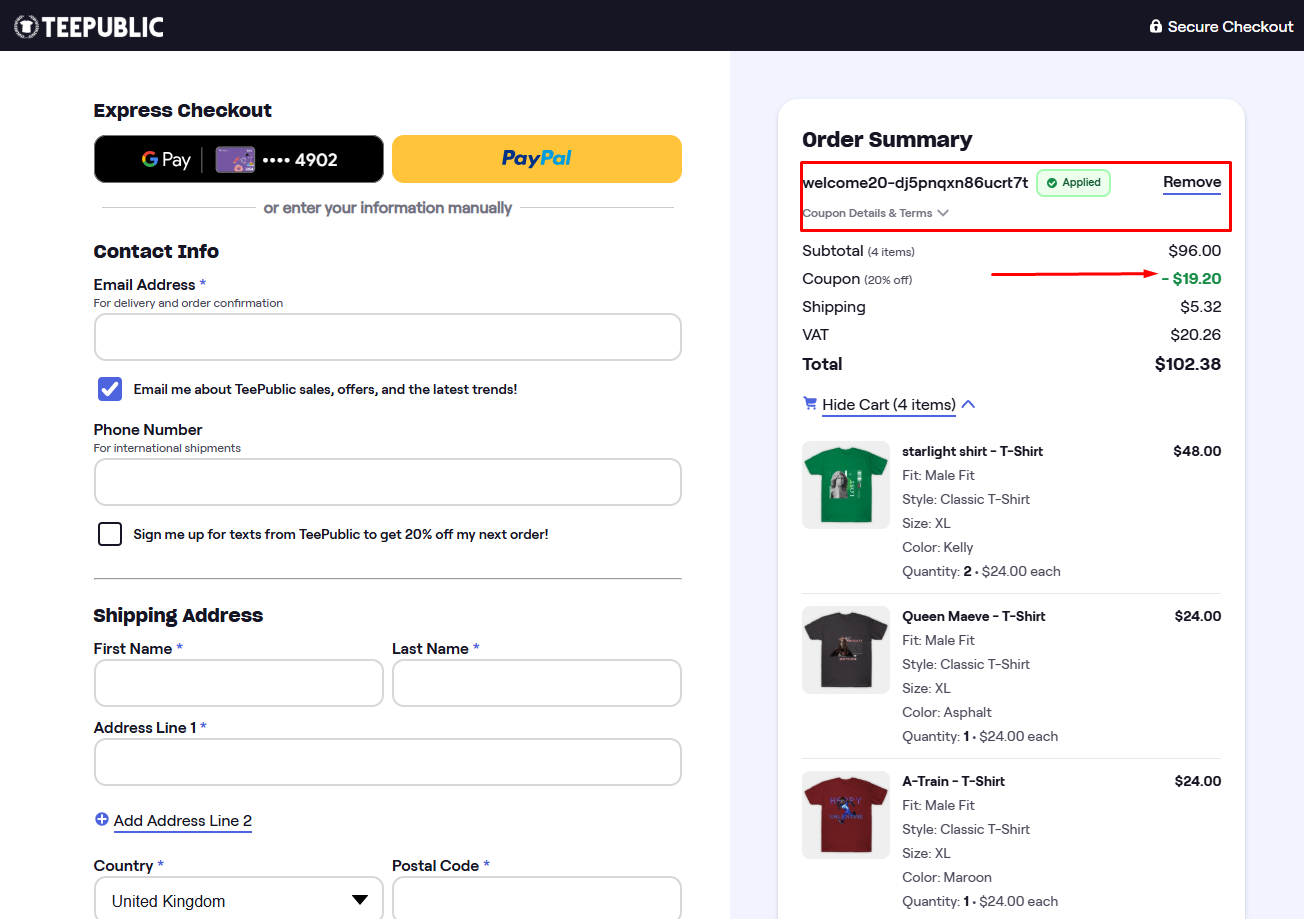Click the Subtotal amount $96.00
Image resolution: width=1304 pixels, height=919 pixels.
point(1195,251)
